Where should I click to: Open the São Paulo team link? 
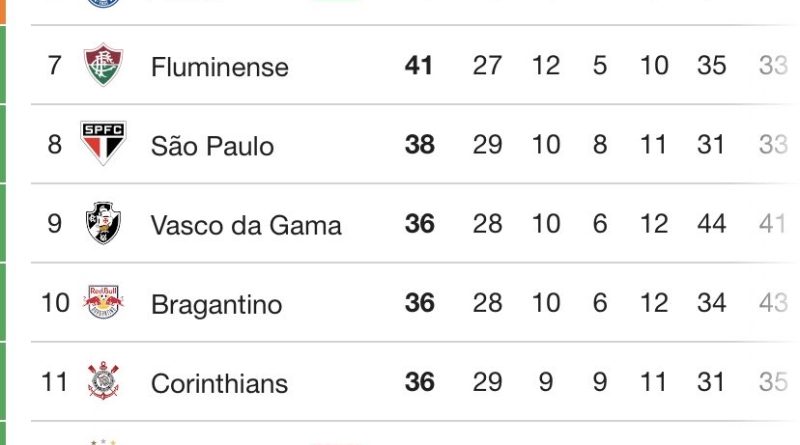pyautogui.click(x=212, y=146)
